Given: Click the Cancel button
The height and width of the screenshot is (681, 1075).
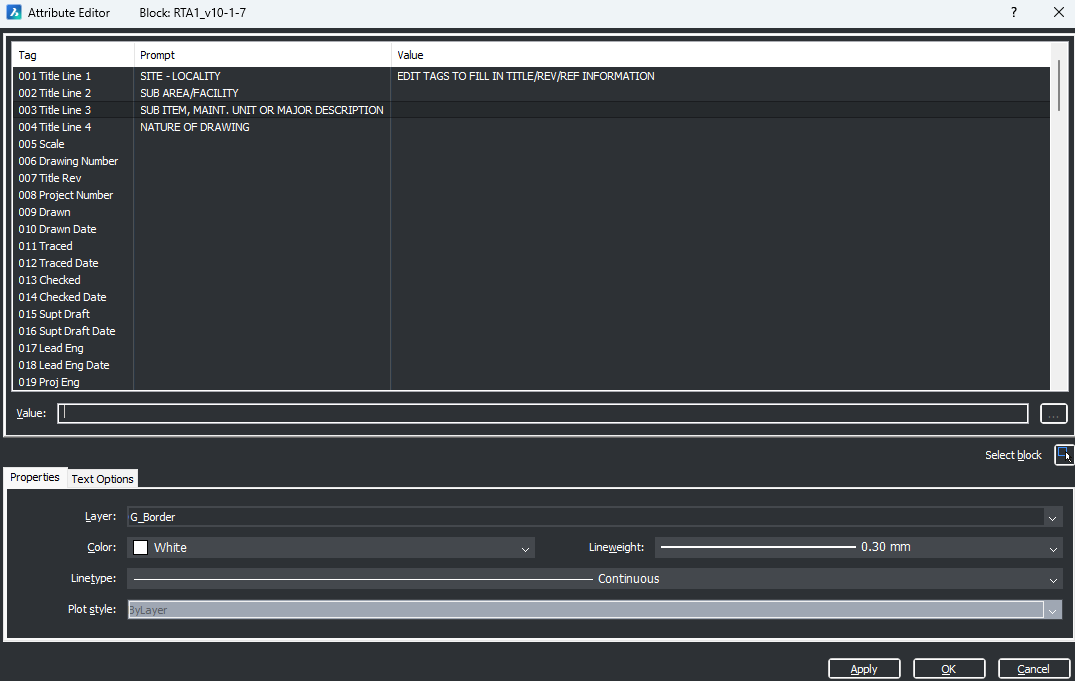Looking at the screenshot, I should pos(1033,669).
